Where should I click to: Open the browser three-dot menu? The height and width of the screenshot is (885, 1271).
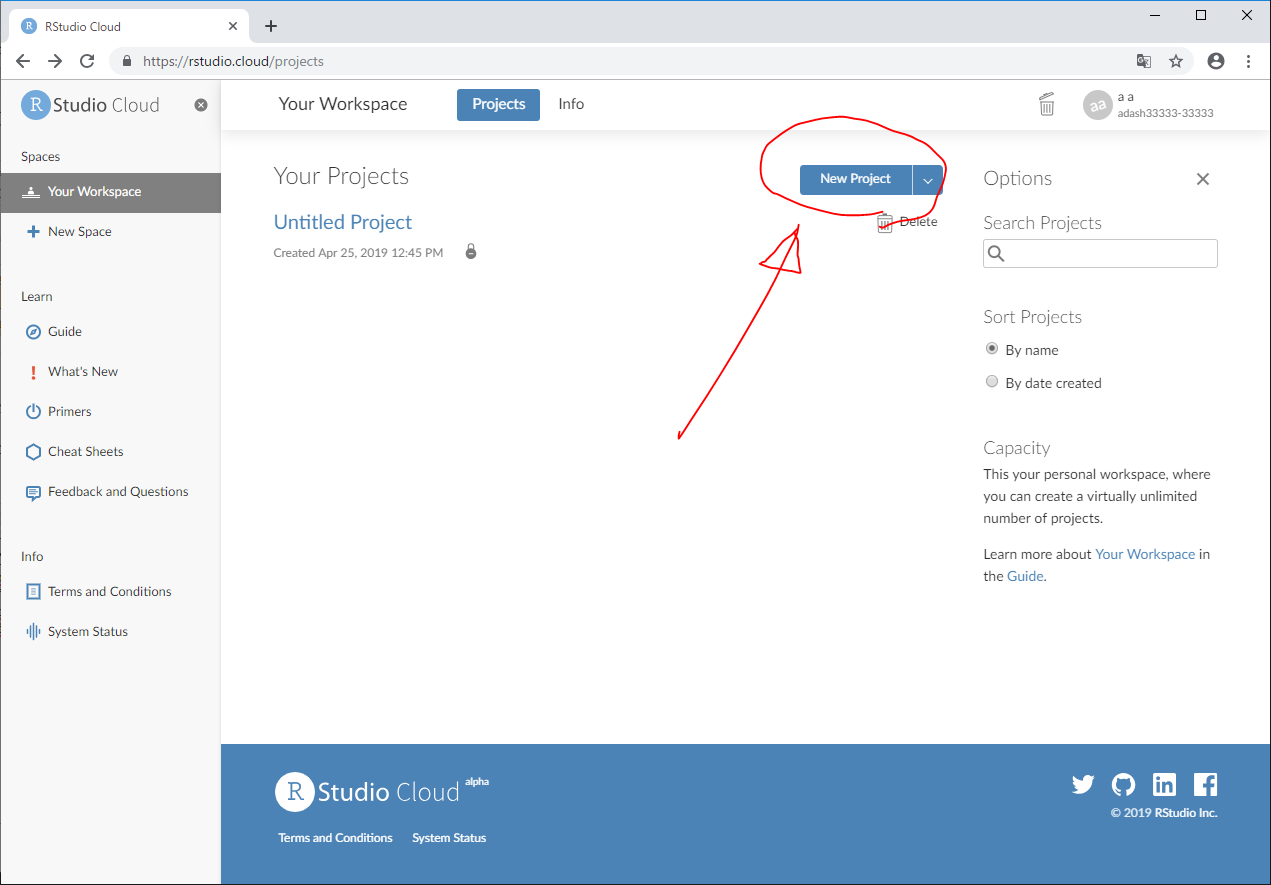1248,61
